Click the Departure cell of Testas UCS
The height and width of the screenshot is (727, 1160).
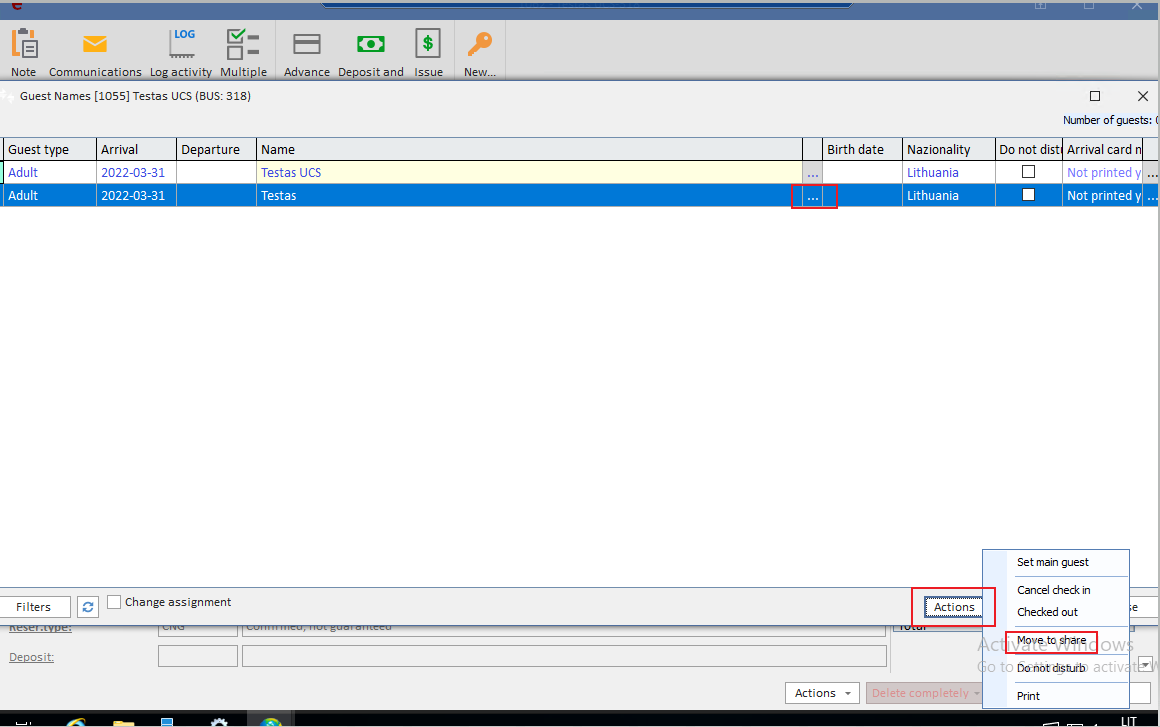(x=216, y=172)
